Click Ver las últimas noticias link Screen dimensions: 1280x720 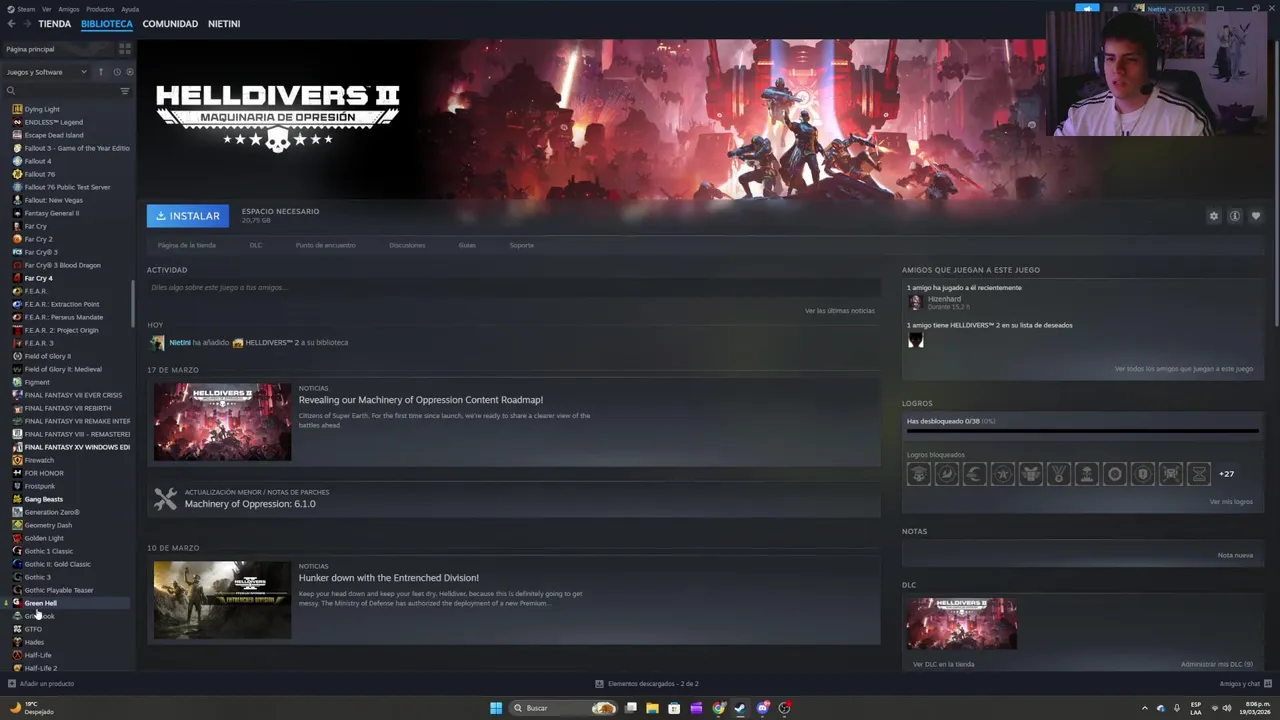[x=840, y=311]
